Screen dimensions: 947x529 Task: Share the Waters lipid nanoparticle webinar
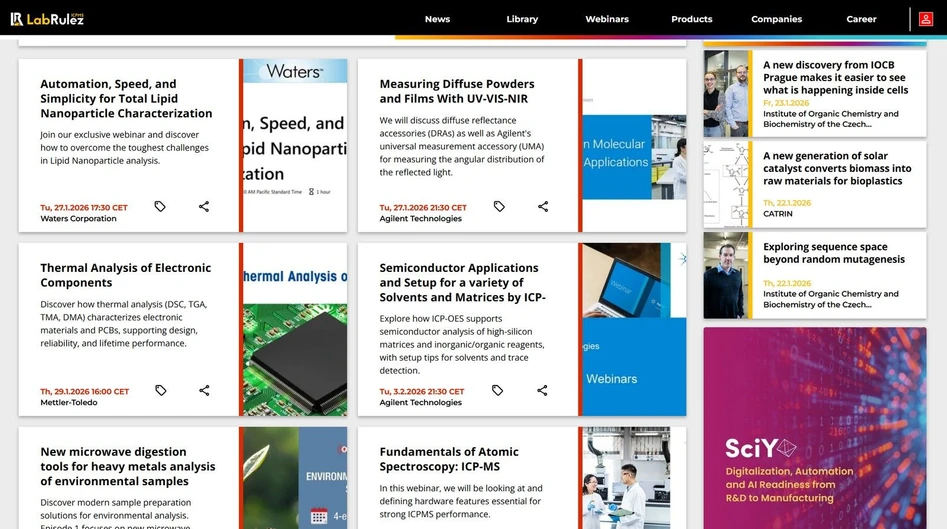[x=204, y=207]
